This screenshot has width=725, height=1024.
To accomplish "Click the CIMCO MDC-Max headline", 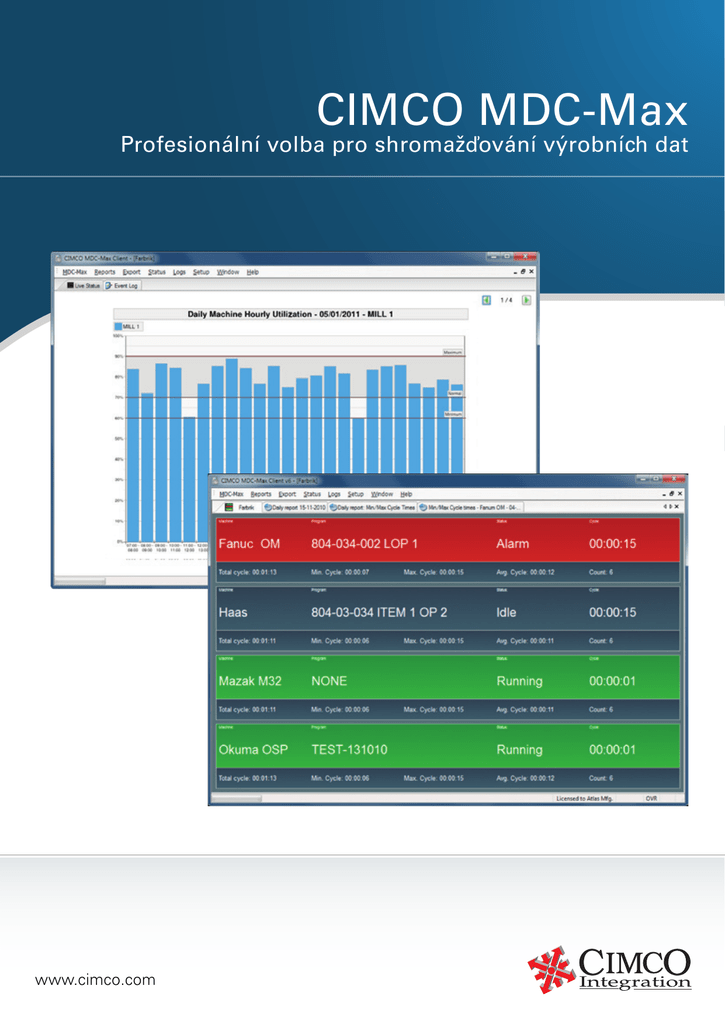I will click(502, 109).
